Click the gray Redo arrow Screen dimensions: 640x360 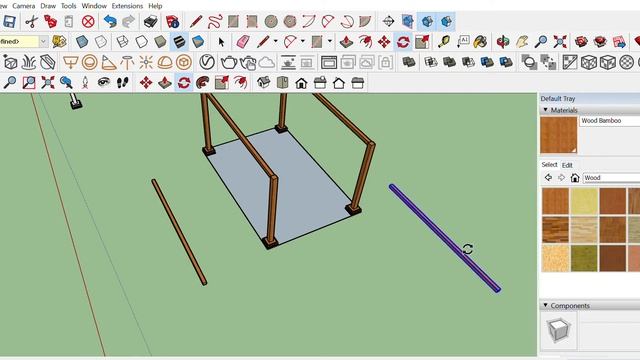[129, 21]
